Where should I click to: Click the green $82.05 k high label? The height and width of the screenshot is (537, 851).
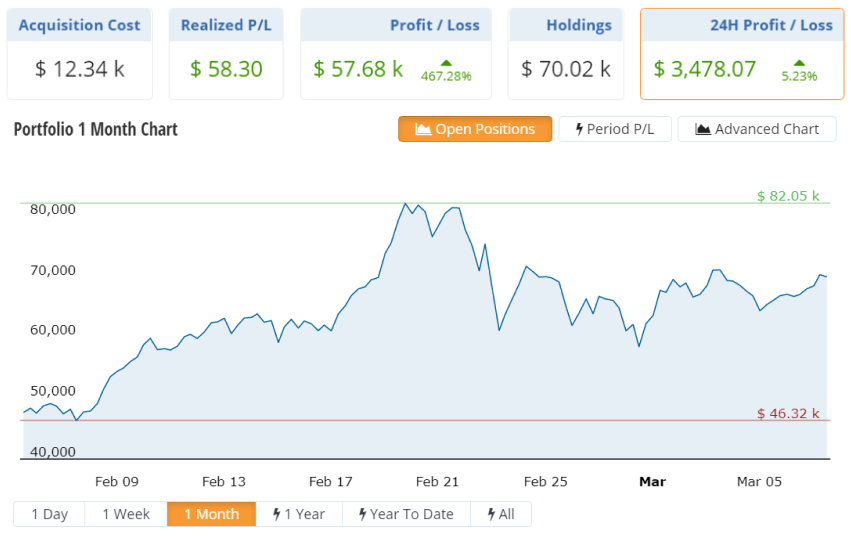pyautogui.click(x=788, y=196)
